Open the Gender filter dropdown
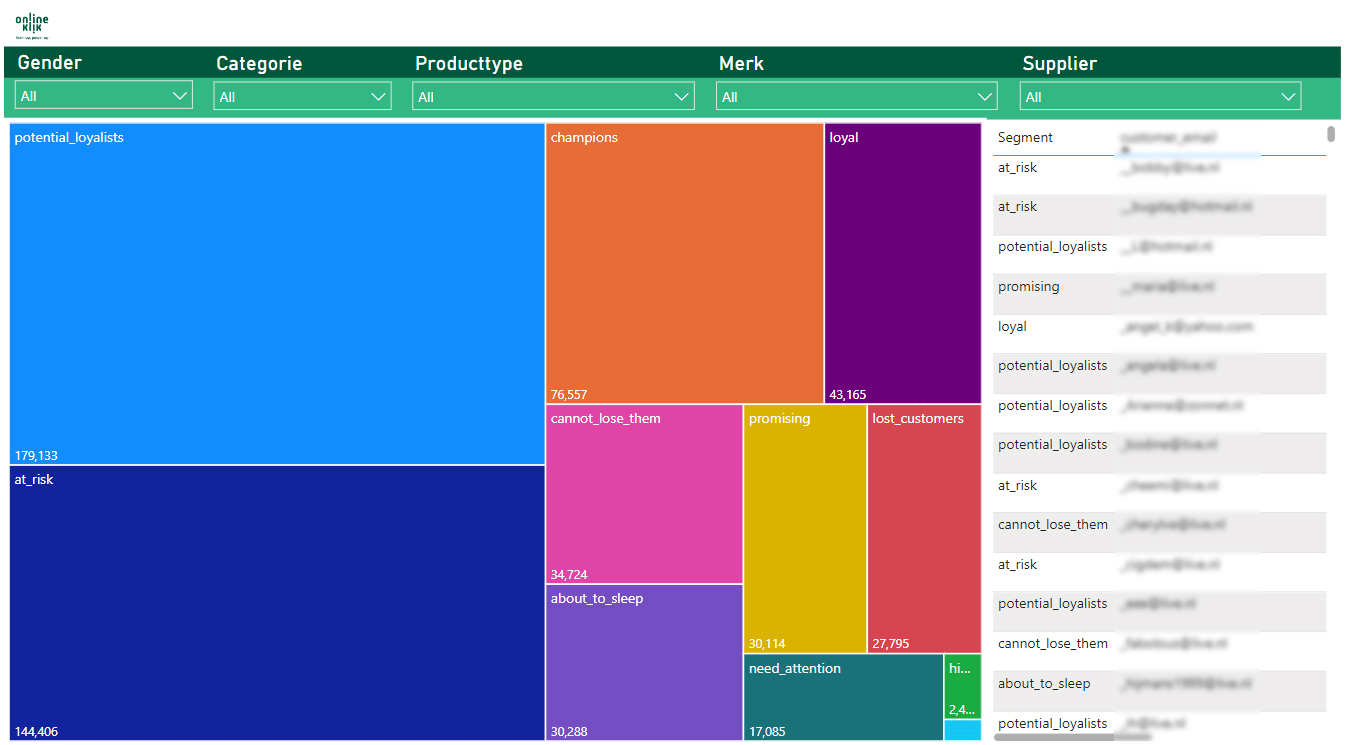Image resolution: width=1348 pixels, height=745 pixels. [x=104, y=96]
